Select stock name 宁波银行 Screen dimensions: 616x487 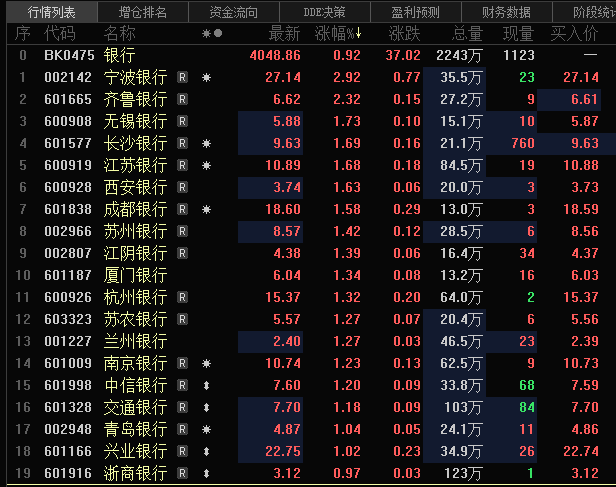136,77
